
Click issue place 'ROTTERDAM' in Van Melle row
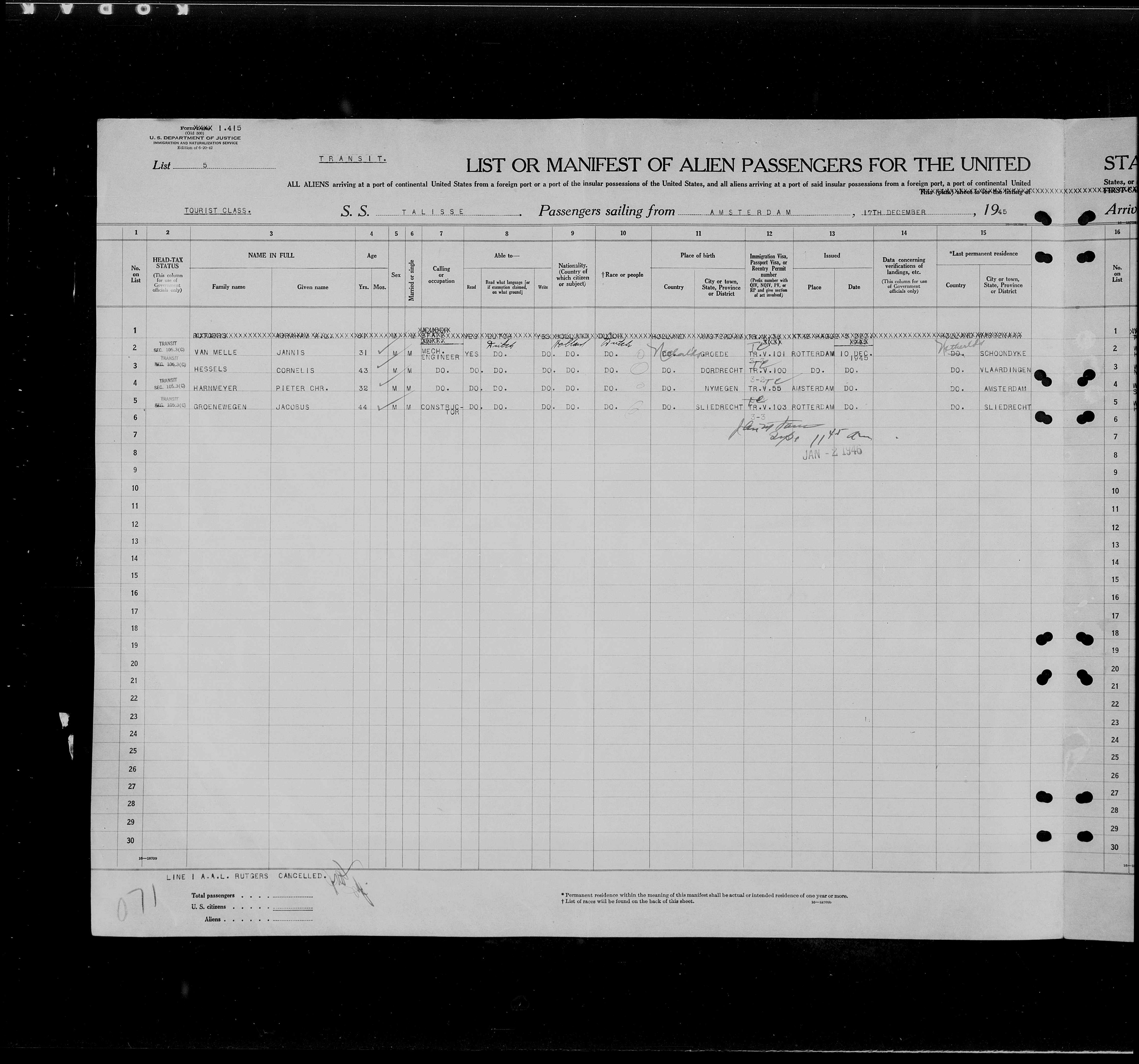tap(812, 354)
